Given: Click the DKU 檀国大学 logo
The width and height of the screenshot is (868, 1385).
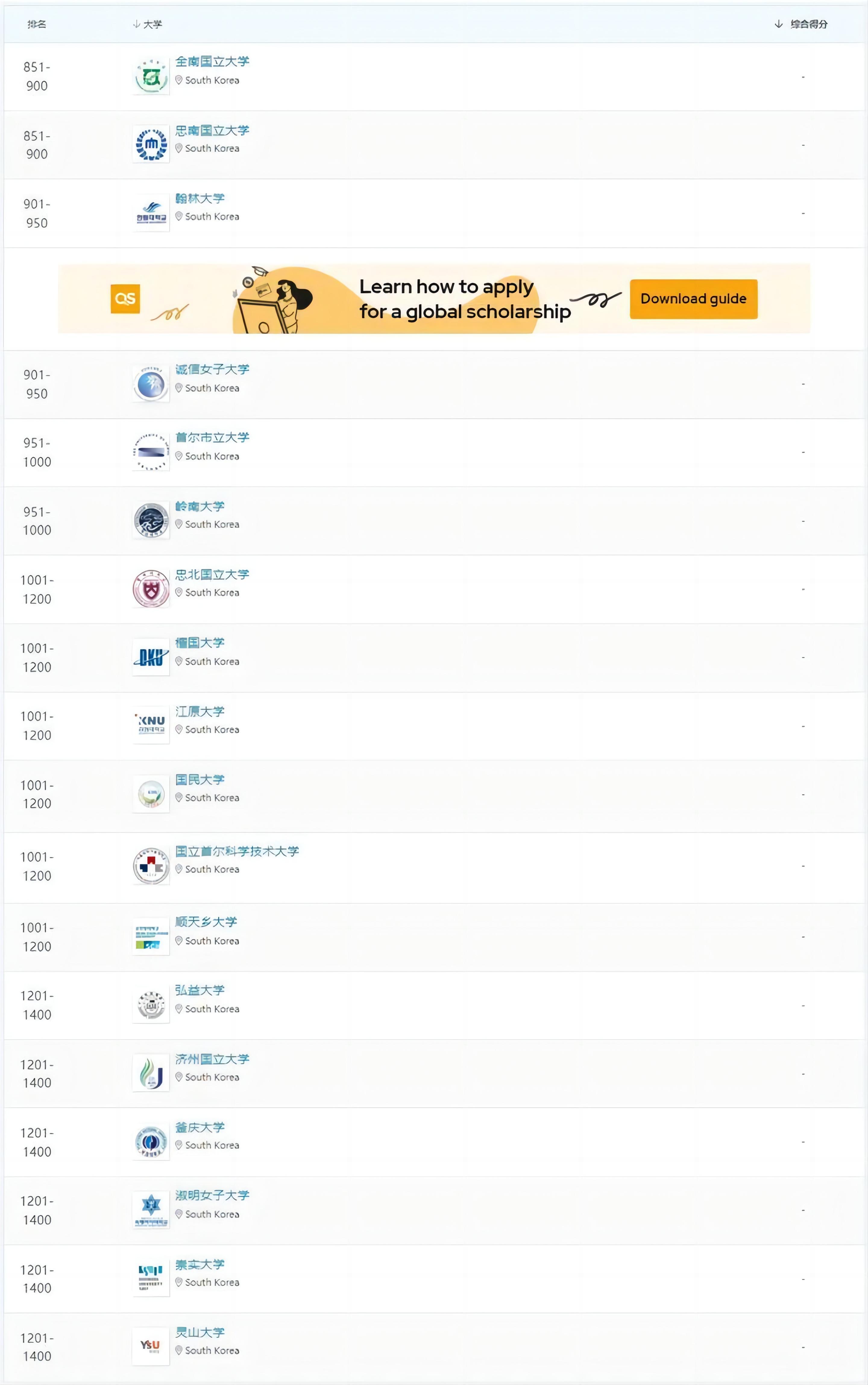Looking at the screenshot, I should pos(150,657).
